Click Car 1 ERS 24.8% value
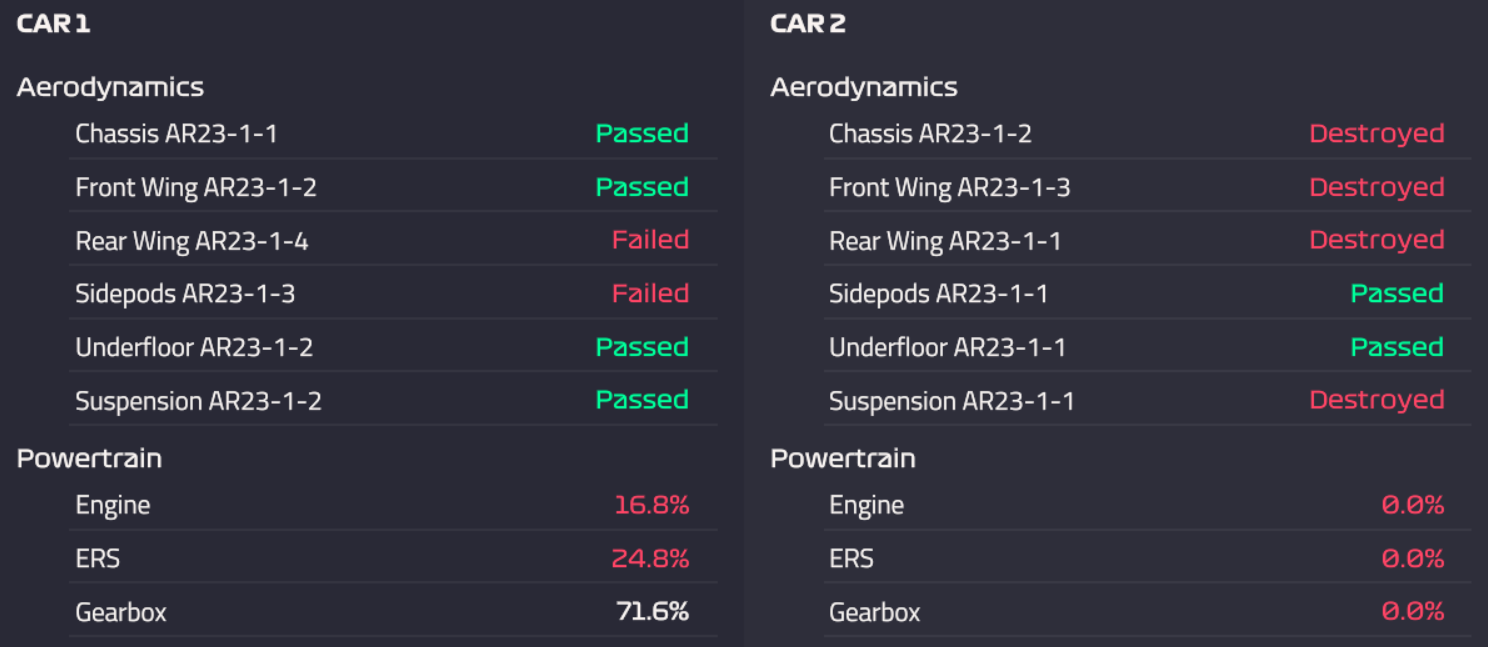The height and width of the screenshot is (647, 1488). click(x=650, y=558)
